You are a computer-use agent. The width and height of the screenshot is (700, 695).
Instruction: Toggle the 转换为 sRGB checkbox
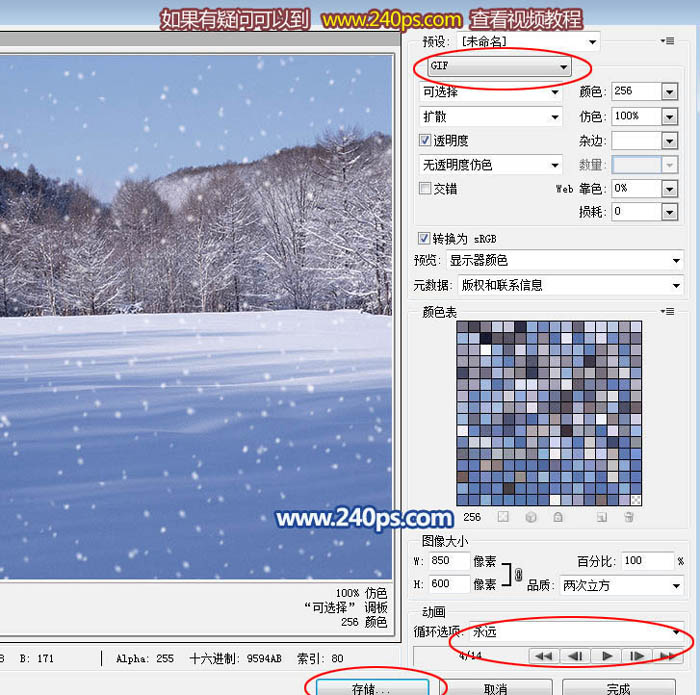click(x=424, y=238)
